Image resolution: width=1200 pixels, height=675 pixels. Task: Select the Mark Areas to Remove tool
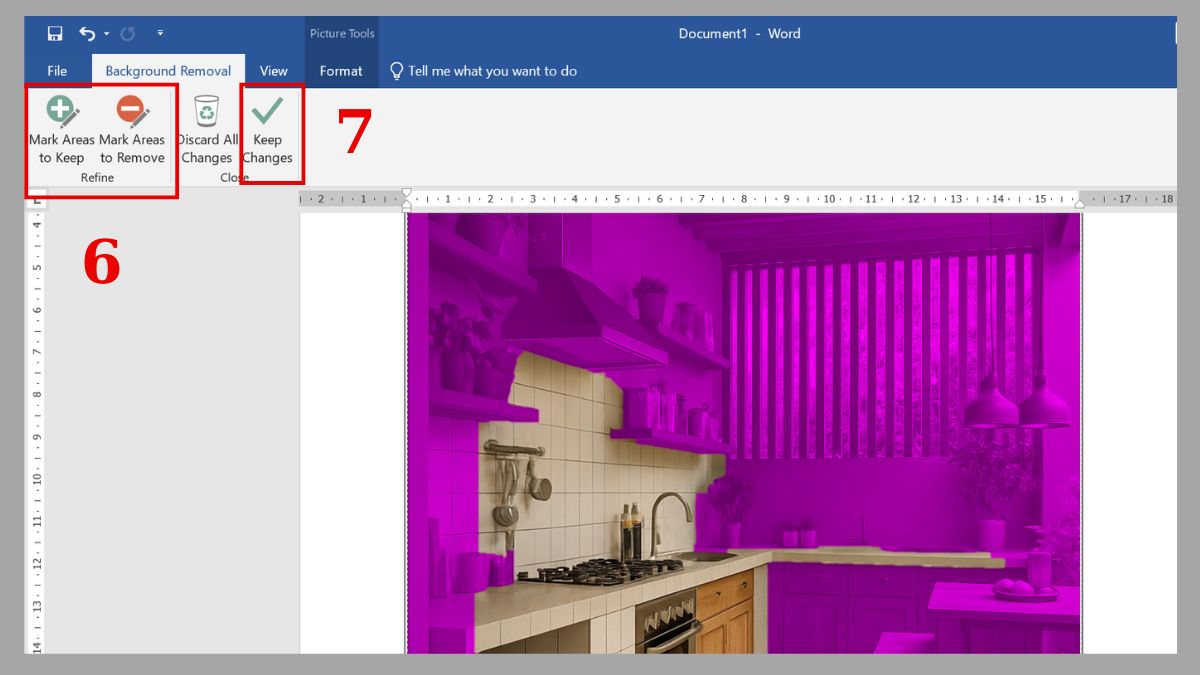point(130,127)
